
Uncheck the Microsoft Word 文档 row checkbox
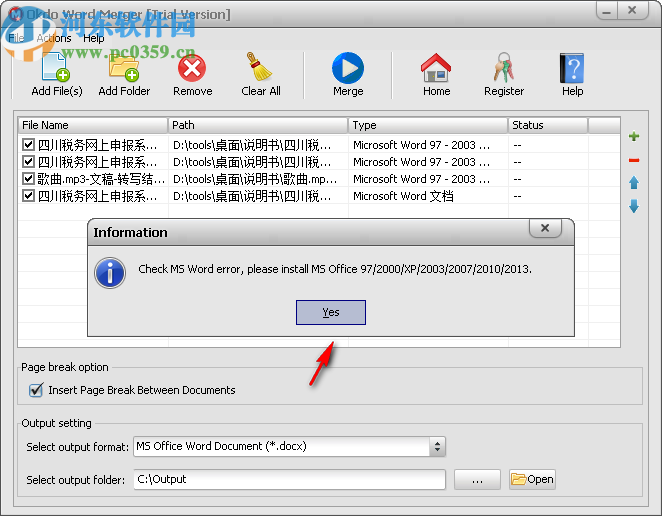tap(28, 196)
